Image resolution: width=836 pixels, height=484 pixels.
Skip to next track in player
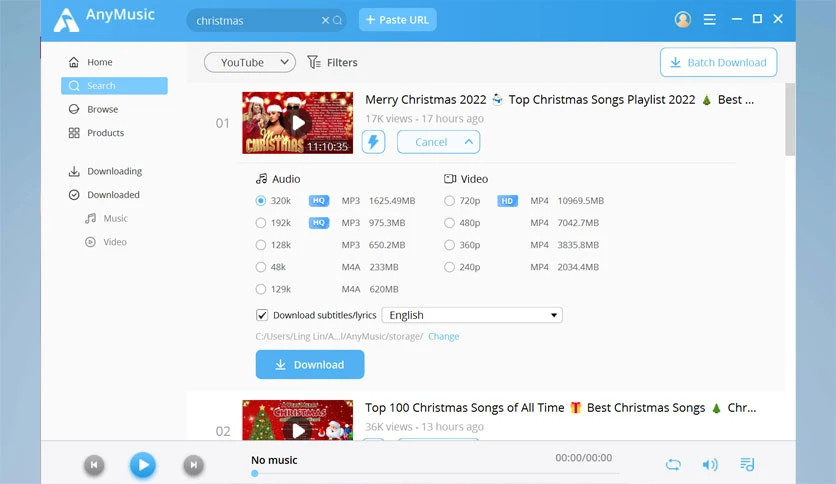(x=194, y=465)
